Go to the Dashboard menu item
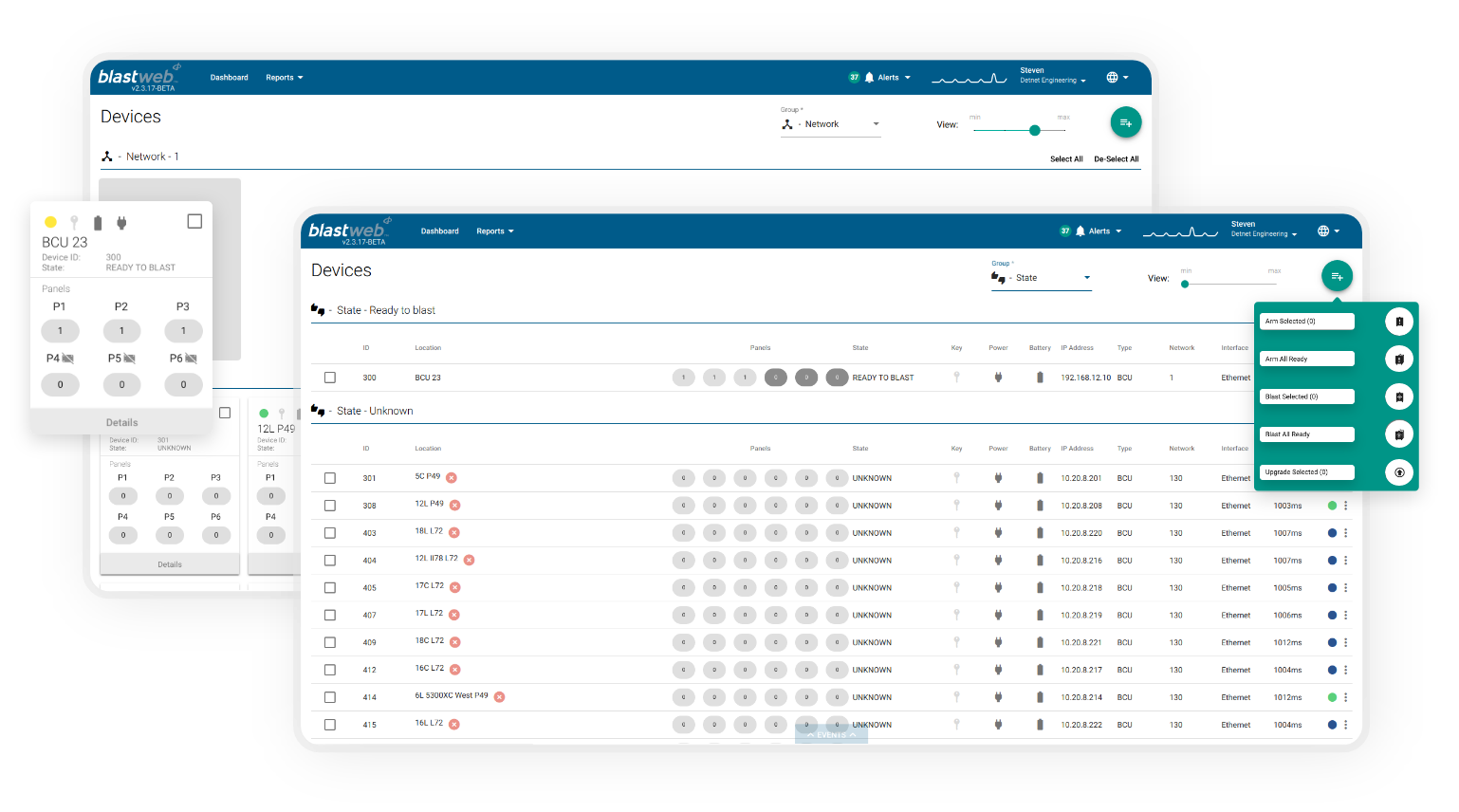 tap(439, 231)
